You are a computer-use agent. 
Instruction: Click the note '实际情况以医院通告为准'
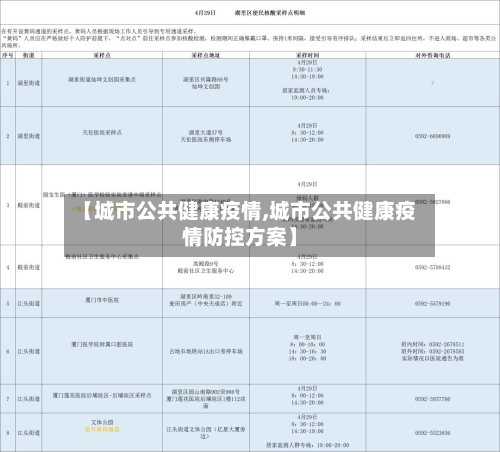pyautogui.click(x=432, y=358)
